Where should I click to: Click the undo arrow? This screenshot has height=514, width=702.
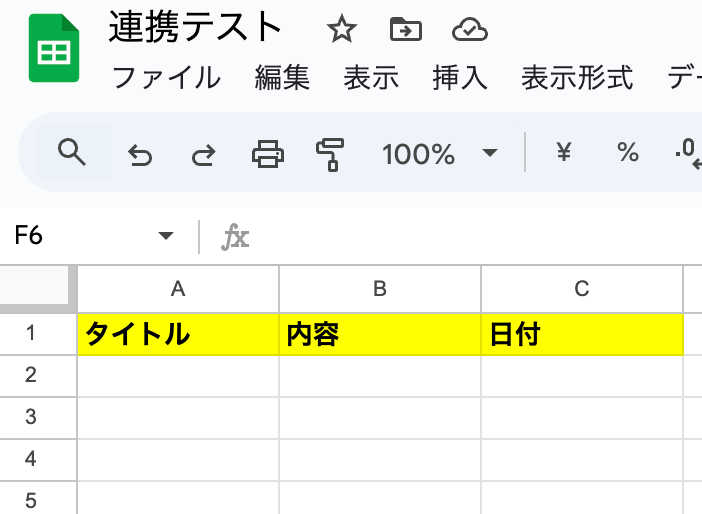[140, 155]
